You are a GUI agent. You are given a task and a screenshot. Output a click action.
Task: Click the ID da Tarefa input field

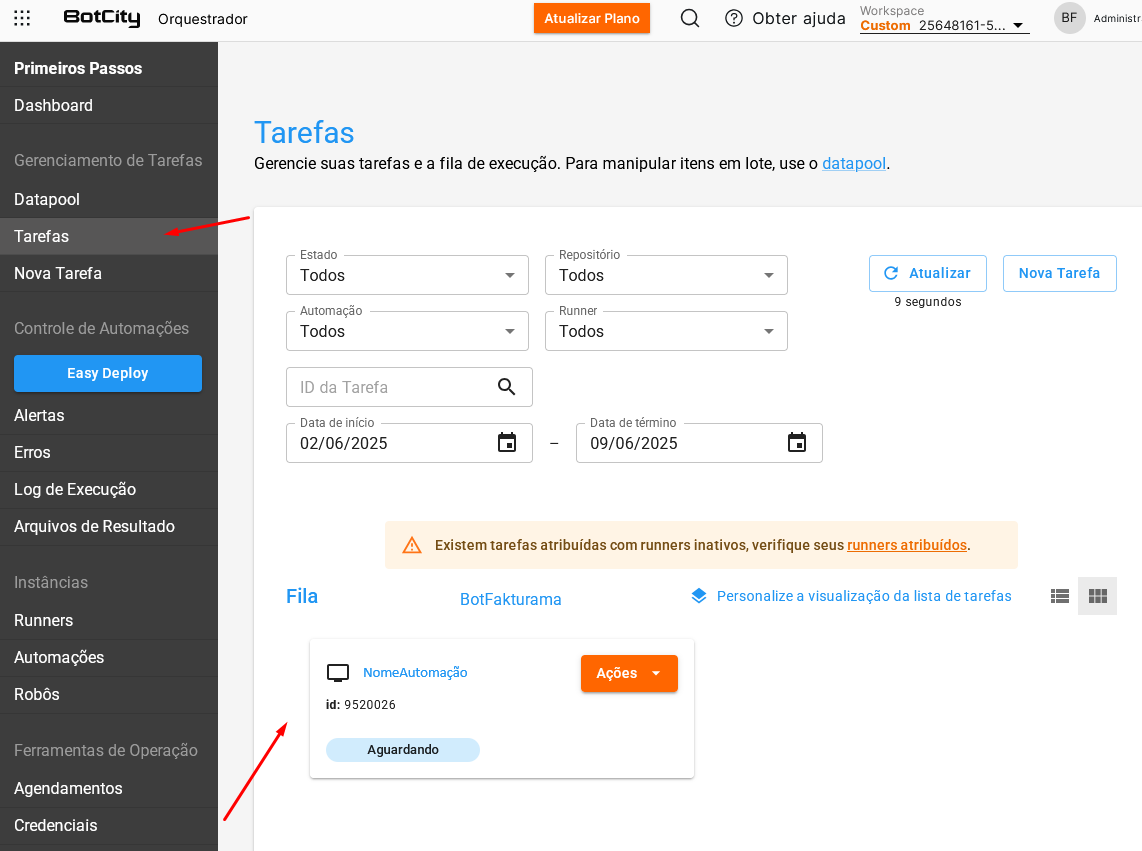390,387
